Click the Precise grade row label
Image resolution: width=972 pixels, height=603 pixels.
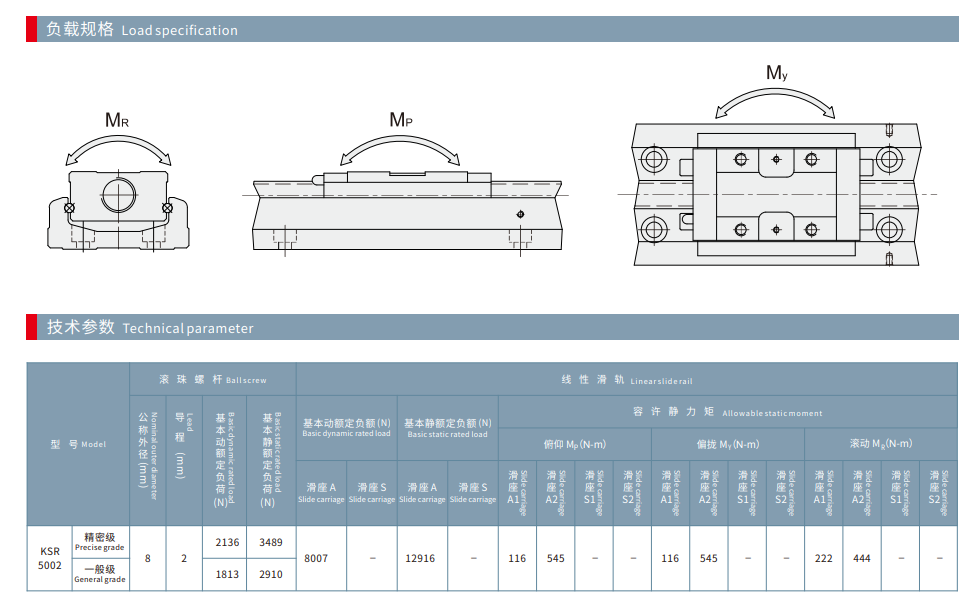click(x=100, y=542)
